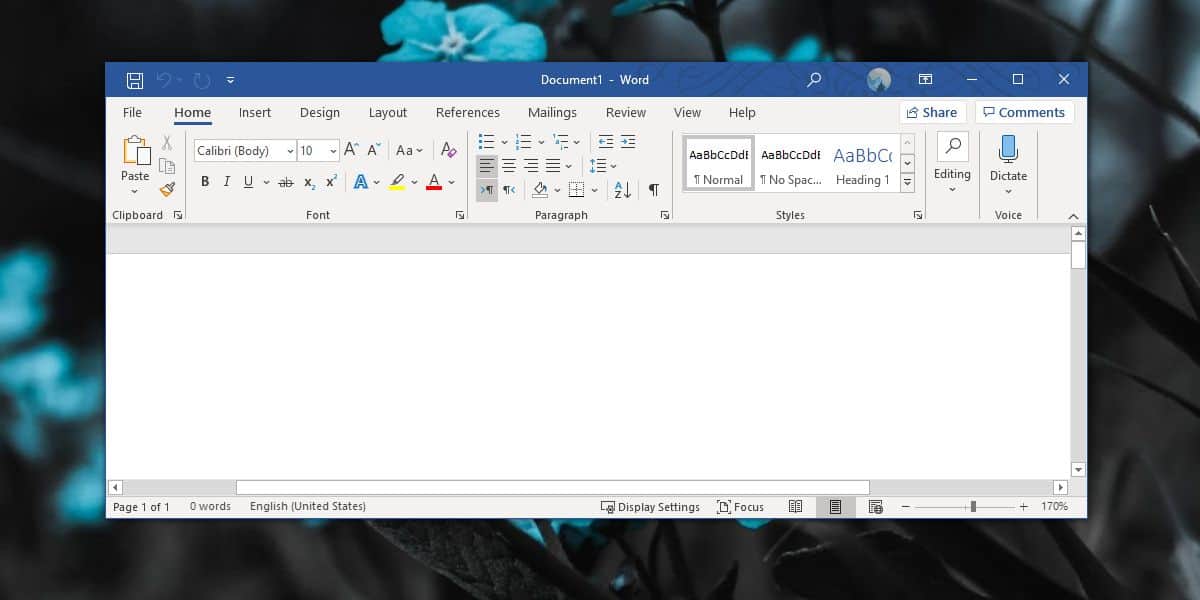Switch to Read Mode view
The width and height of the screenshot is (1200, 600).
click(796, 507)
